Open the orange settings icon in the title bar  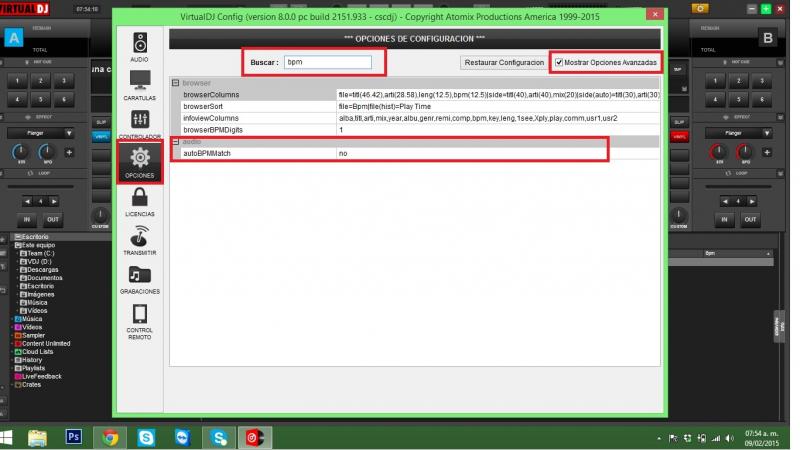(700, 8)
